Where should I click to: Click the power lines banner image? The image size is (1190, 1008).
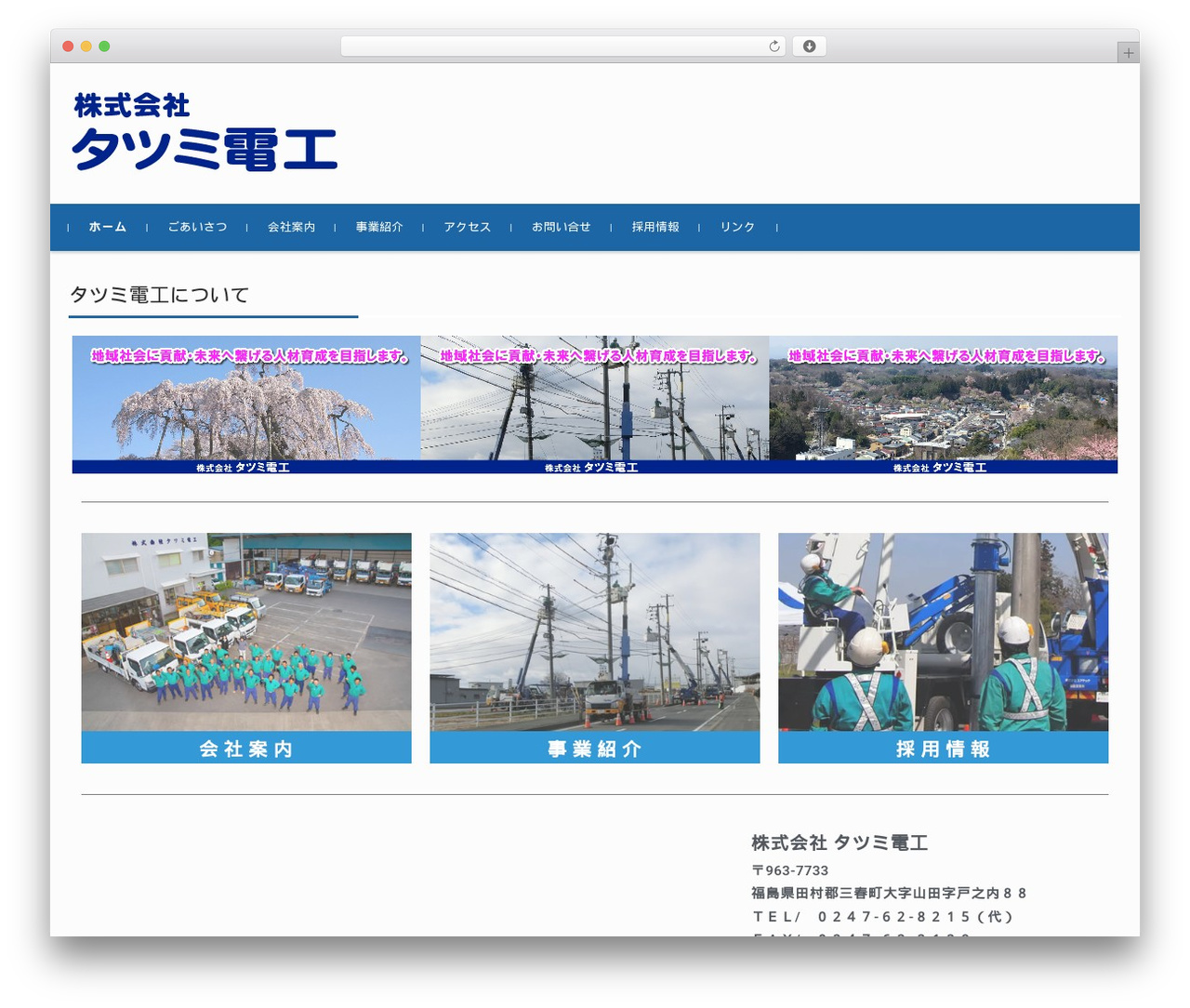pyautogui.click(x=595, y=405)
